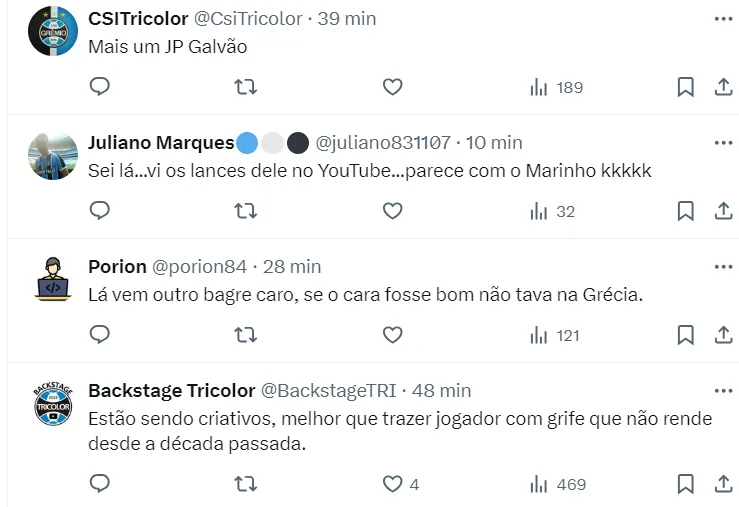Reply to Juliano Marques' tweet

coord(99,211)
